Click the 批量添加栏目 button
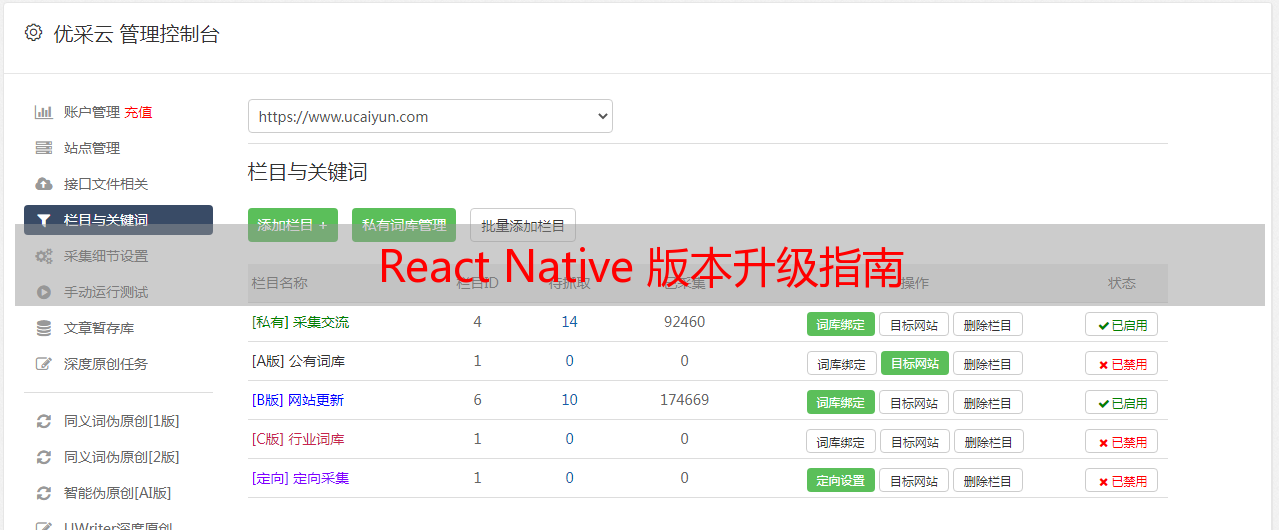The height and width of the screenshot is (530, 1279). click(523, 225)
